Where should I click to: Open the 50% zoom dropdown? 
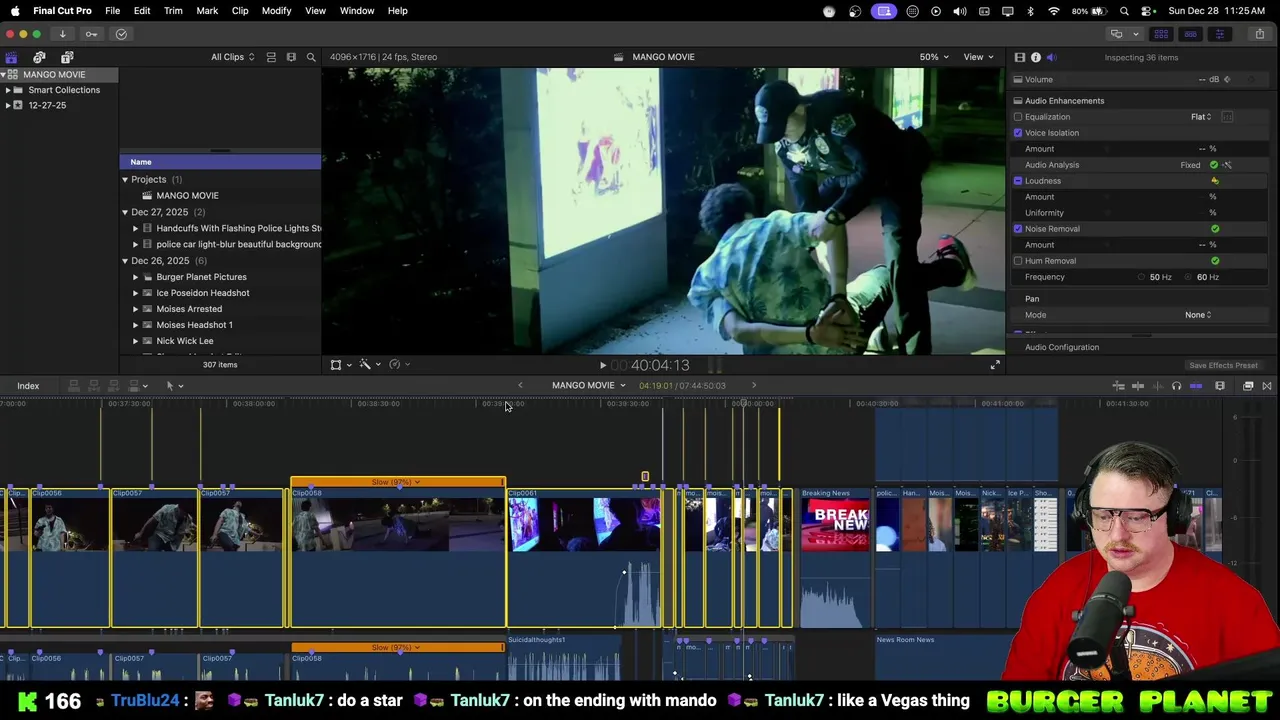click(x=934, y=57)
